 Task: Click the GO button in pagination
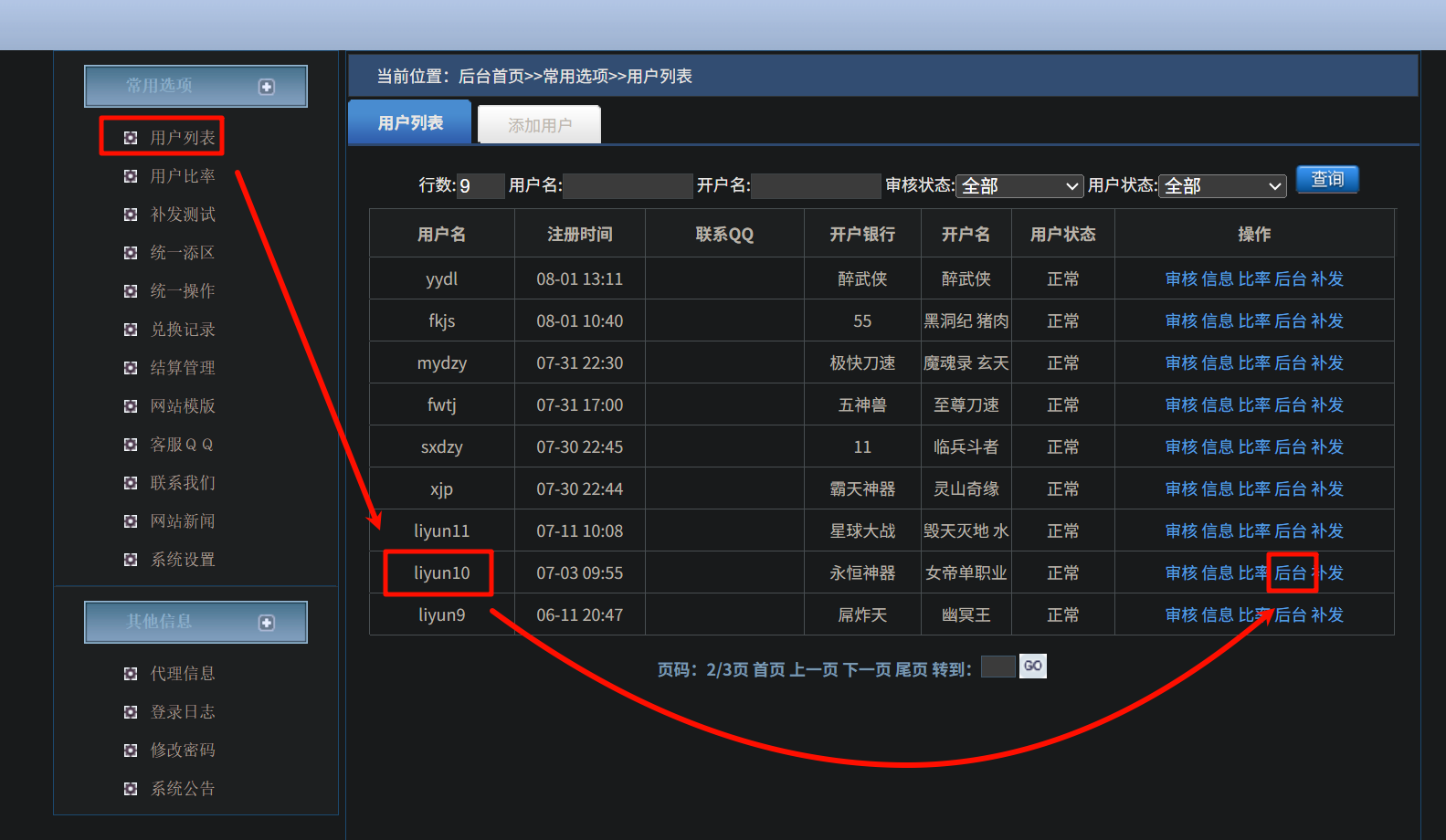(x=1032, y=667)
